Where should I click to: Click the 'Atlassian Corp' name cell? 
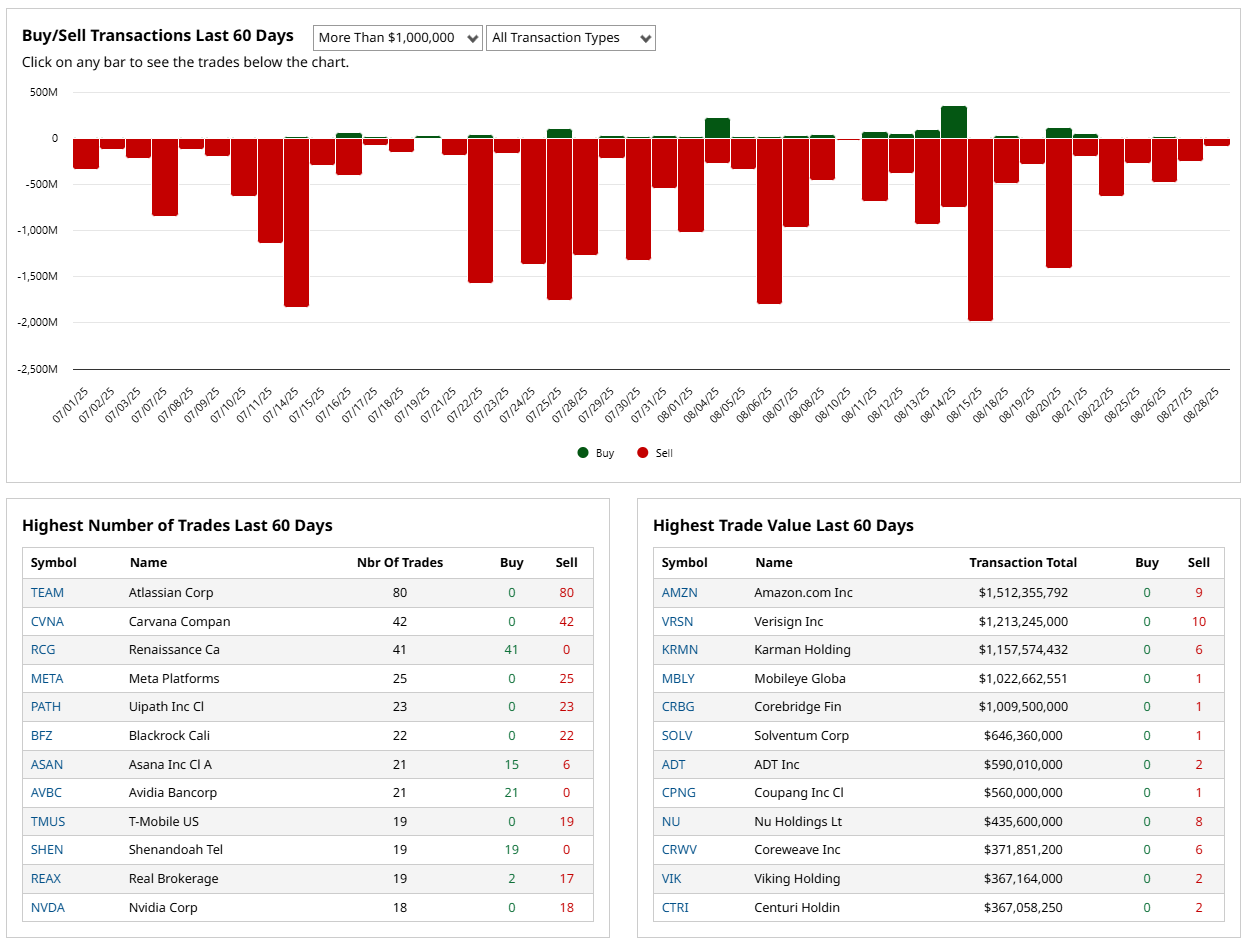click(171, 593)
